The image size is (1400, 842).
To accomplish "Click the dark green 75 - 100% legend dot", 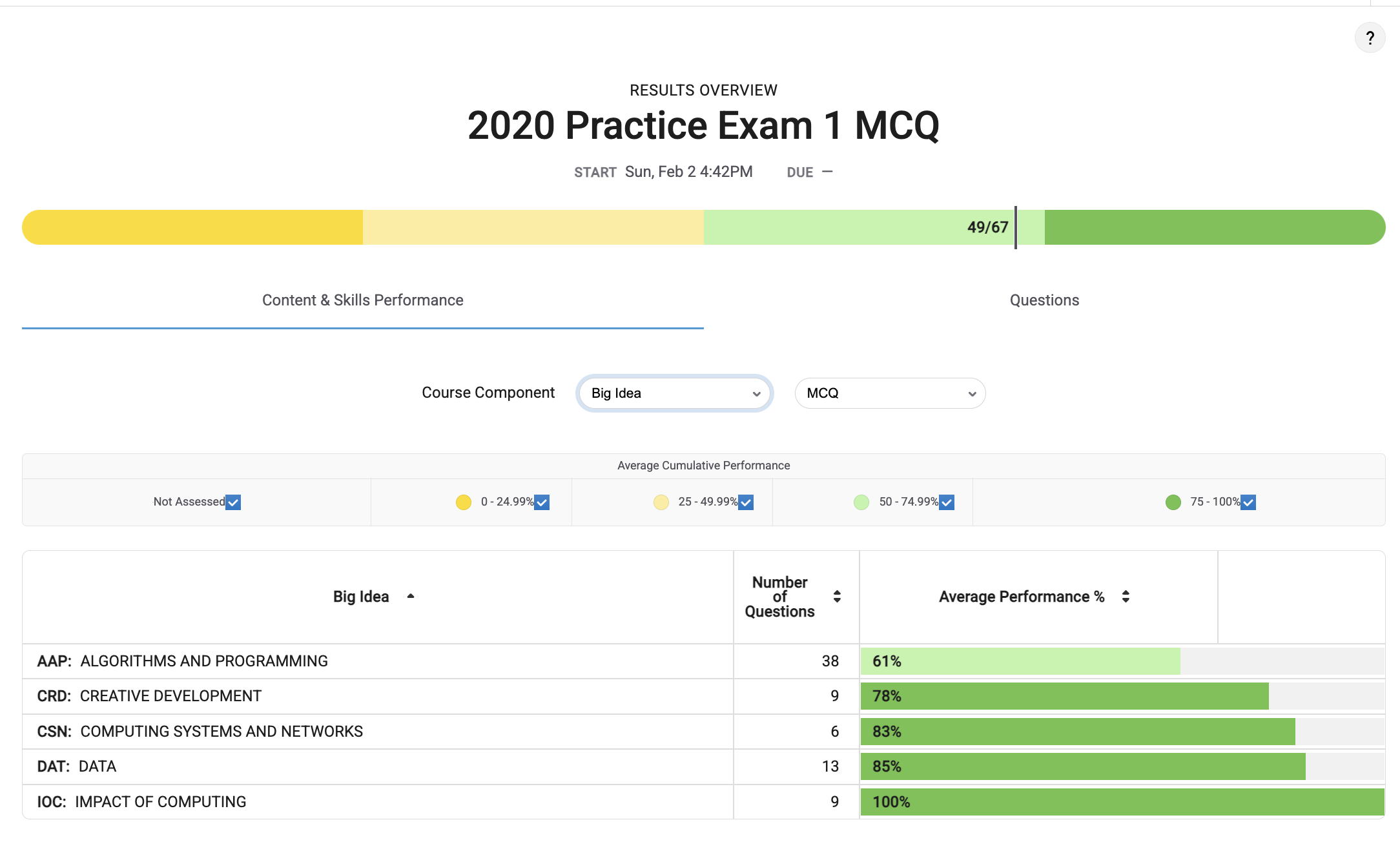I will point(1173,502).
